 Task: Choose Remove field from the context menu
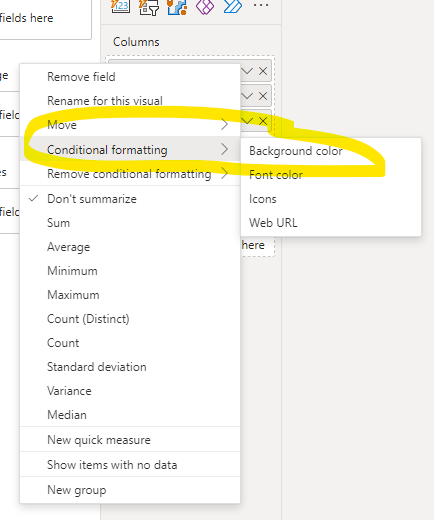[x=130, y=77]
